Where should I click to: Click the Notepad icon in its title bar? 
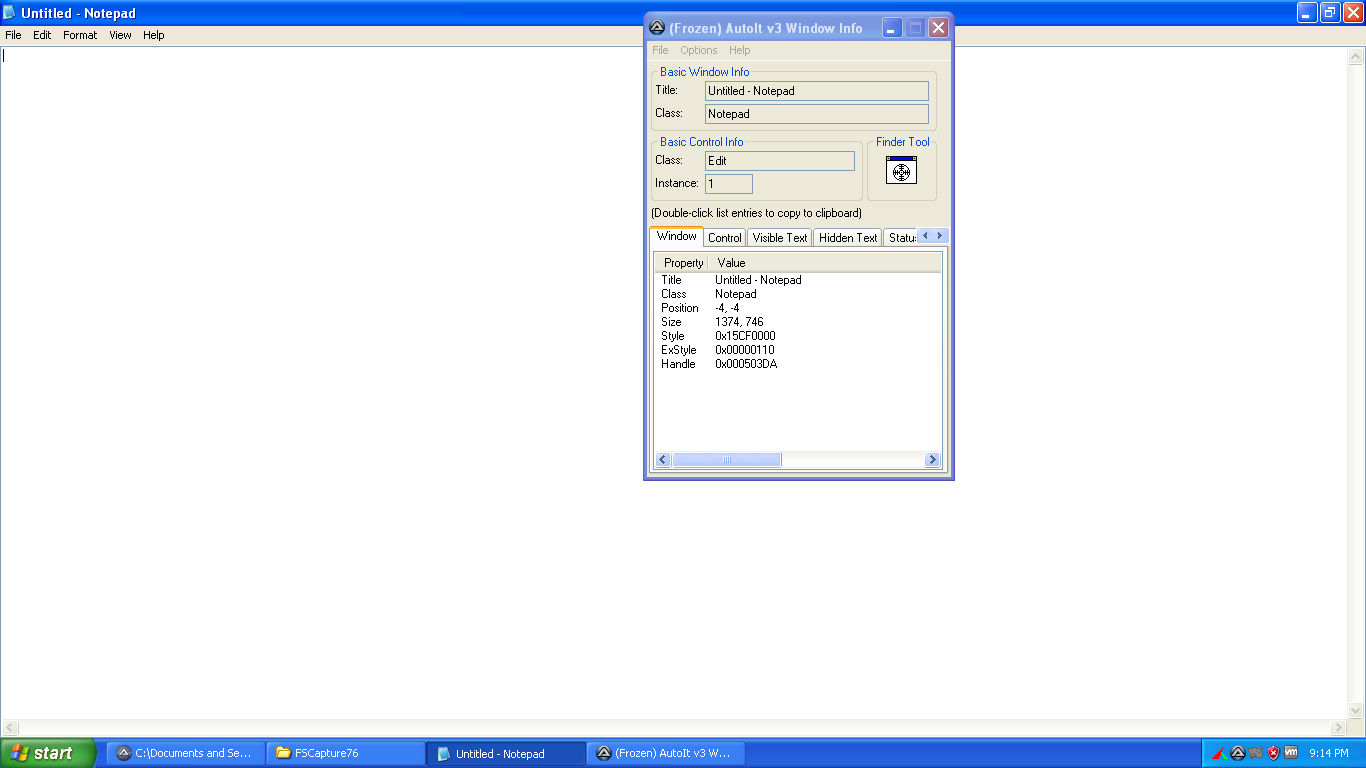click(x=8, y=13)
